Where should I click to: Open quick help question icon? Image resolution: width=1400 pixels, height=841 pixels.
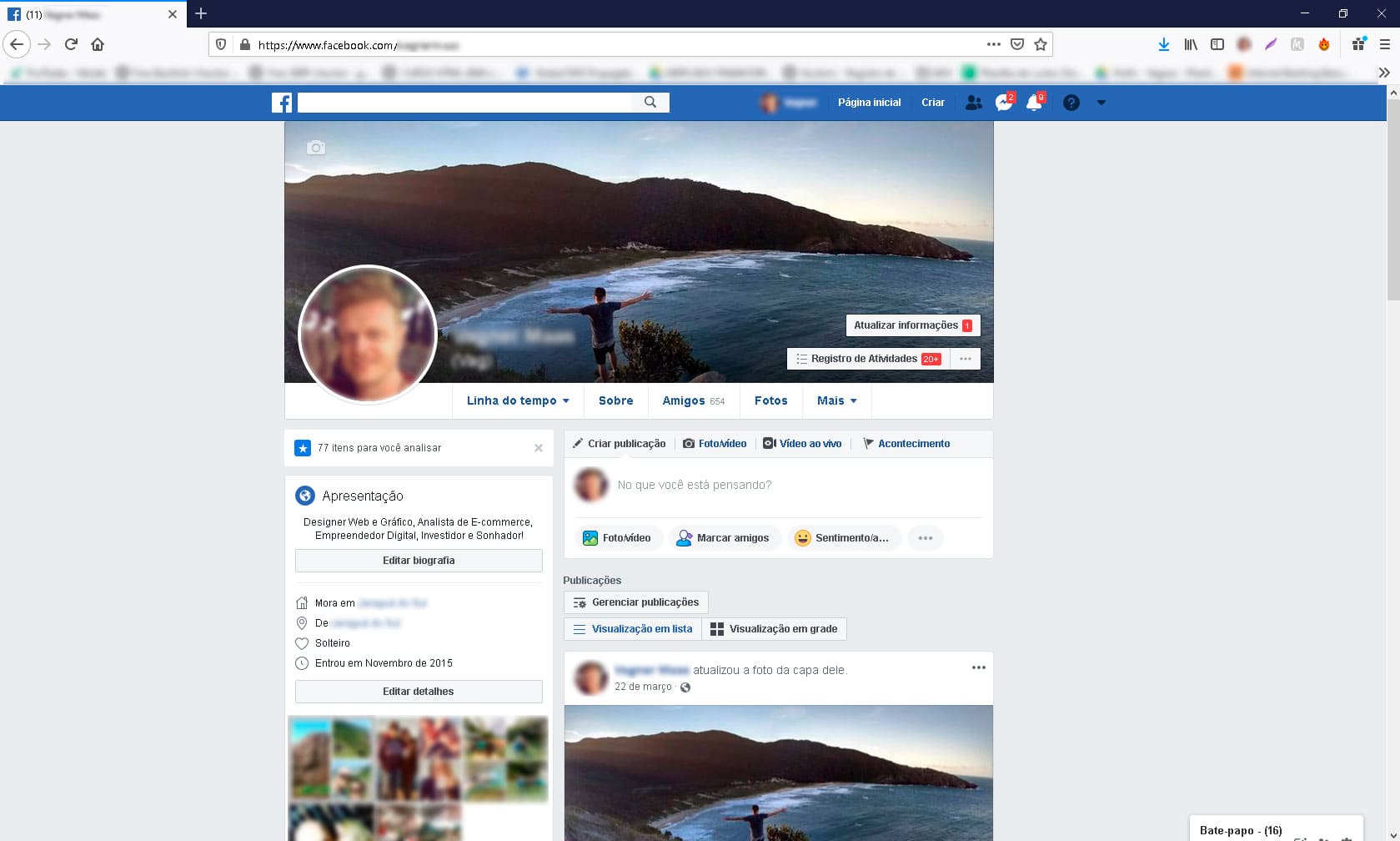click(x=1071, y=103)
